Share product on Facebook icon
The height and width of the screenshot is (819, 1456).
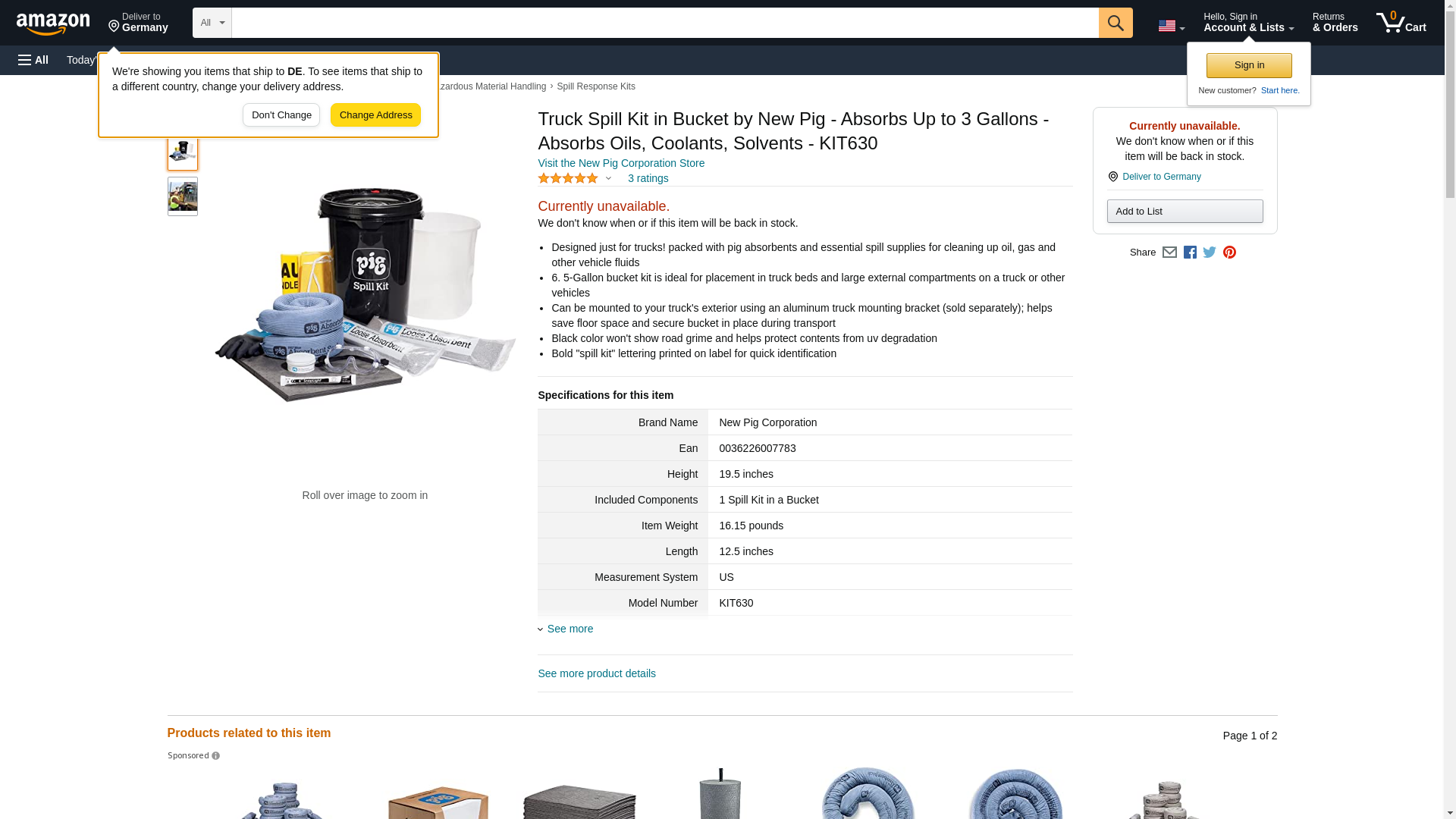point(1190,253)
